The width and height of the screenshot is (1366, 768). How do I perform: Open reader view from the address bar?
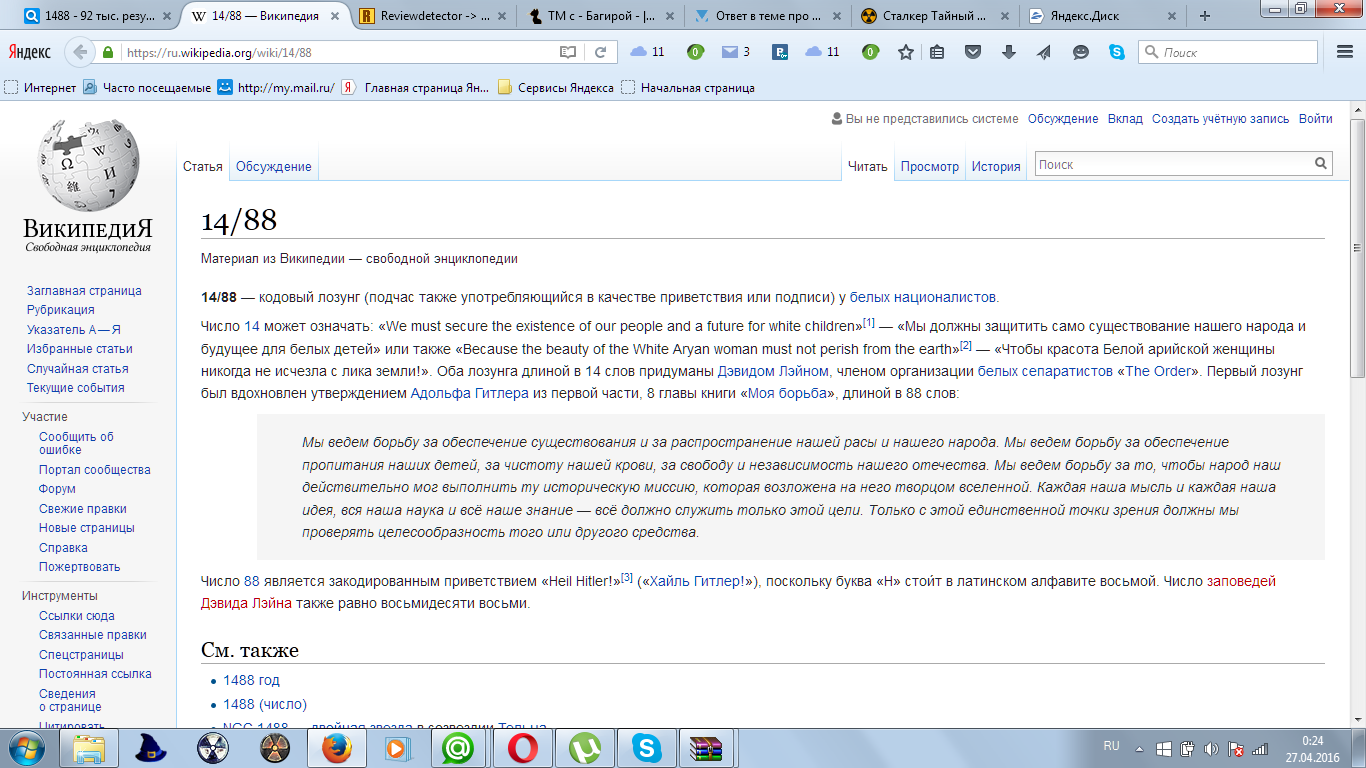pos(568,52)
